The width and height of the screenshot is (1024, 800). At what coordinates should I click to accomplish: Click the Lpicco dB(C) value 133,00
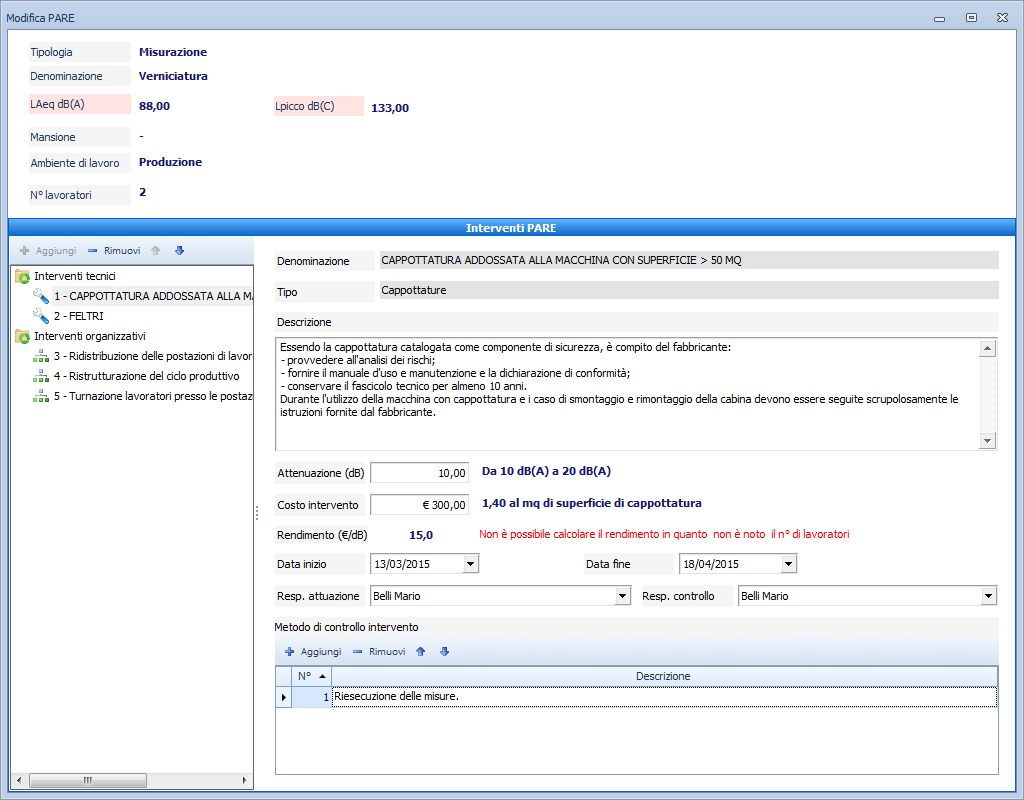[x=390, y=108]
